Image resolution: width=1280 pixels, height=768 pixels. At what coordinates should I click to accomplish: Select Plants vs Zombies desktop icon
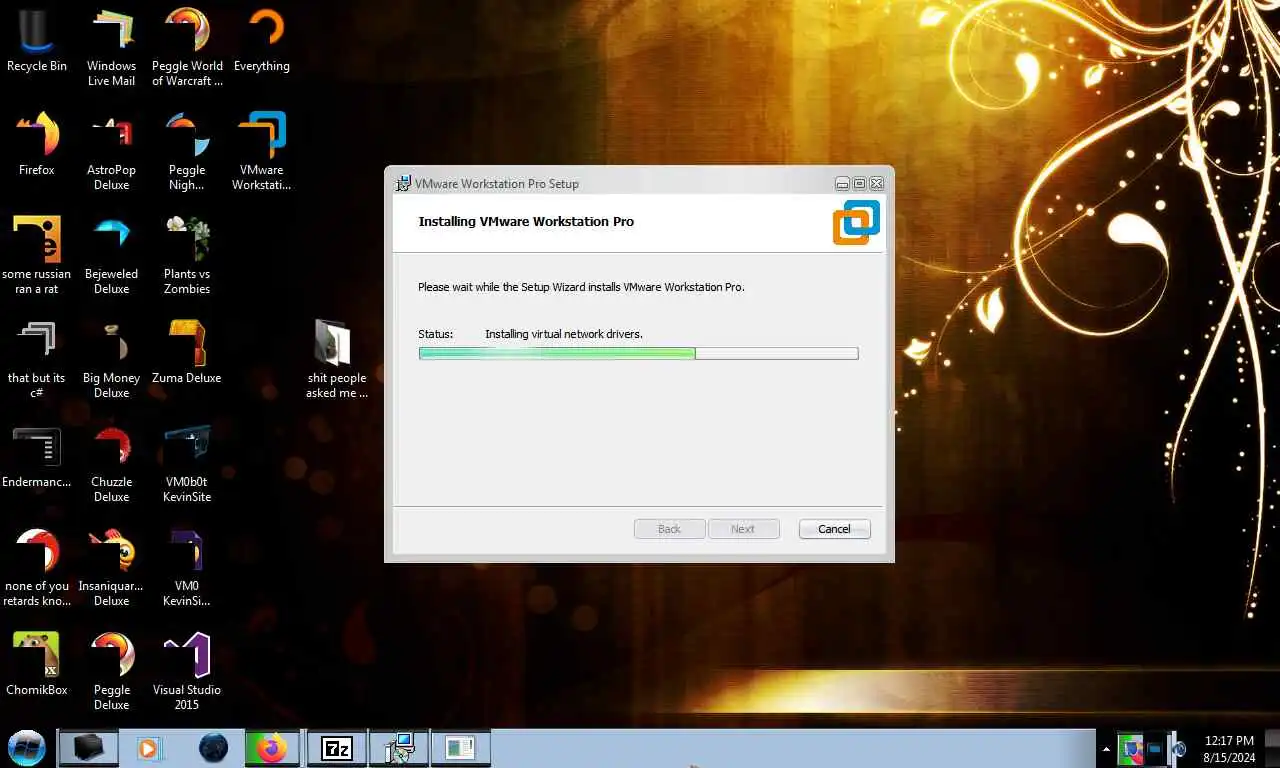[187, 255]
